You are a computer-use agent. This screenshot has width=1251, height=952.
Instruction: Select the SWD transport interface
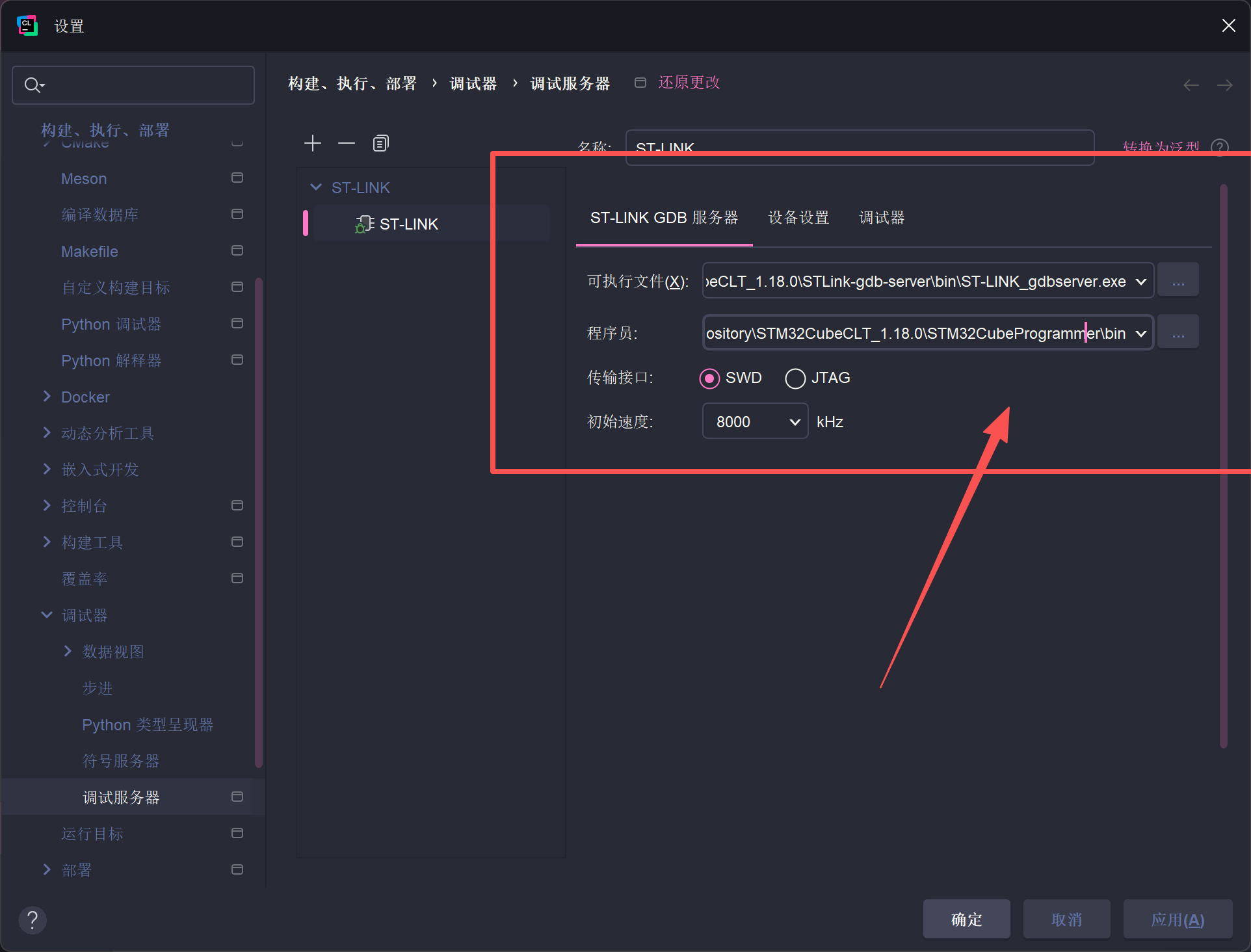pos(709,378)
